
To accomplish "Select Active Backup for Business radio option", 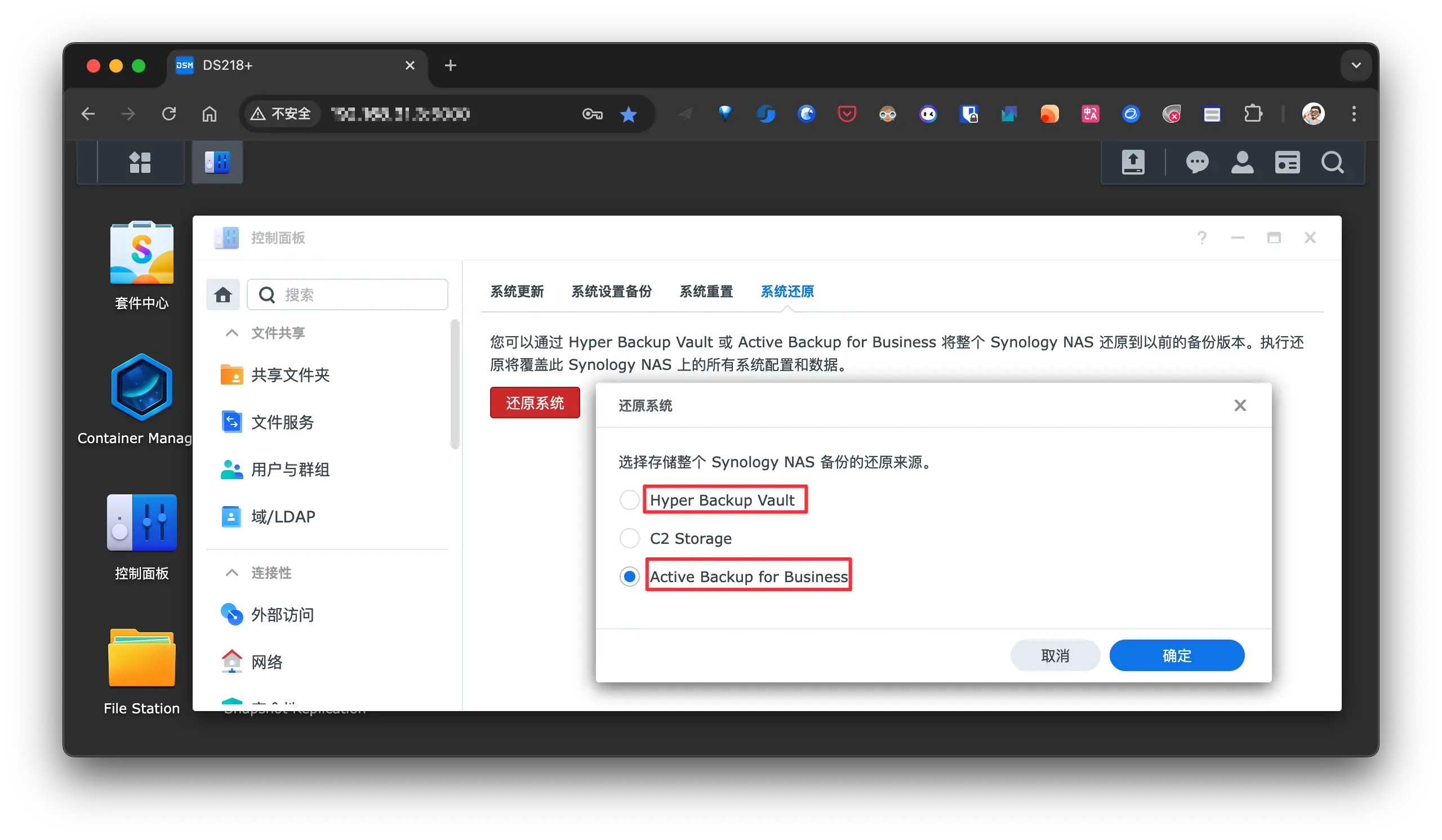I will point(629,577).
